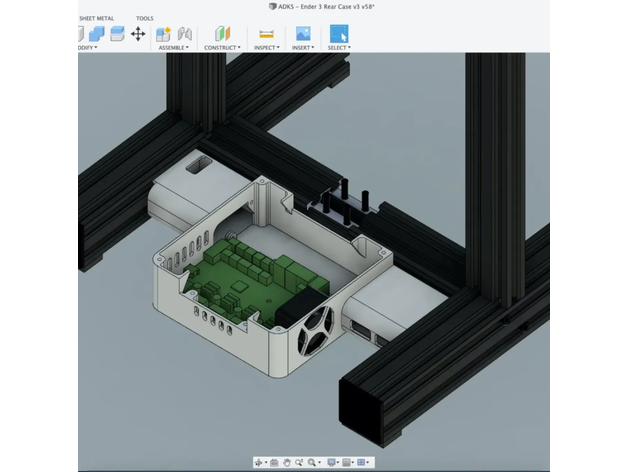
Task: Click the Offset Plane construct icon
Action: [222, 33]
